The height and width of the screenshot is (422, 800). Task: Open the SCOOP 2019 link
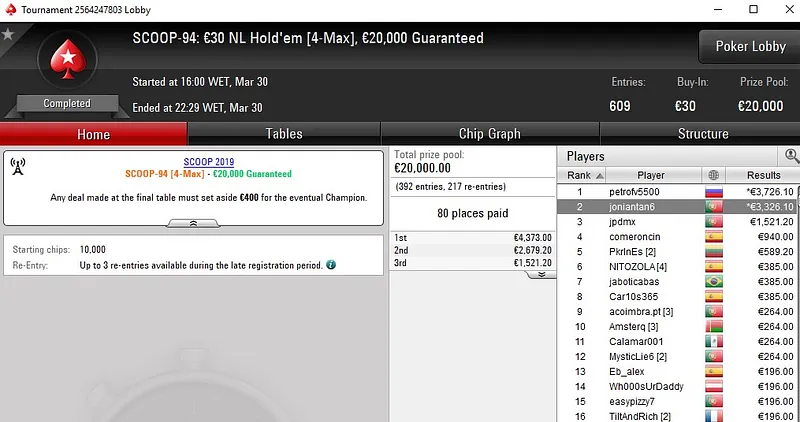(x=208, y=161)
